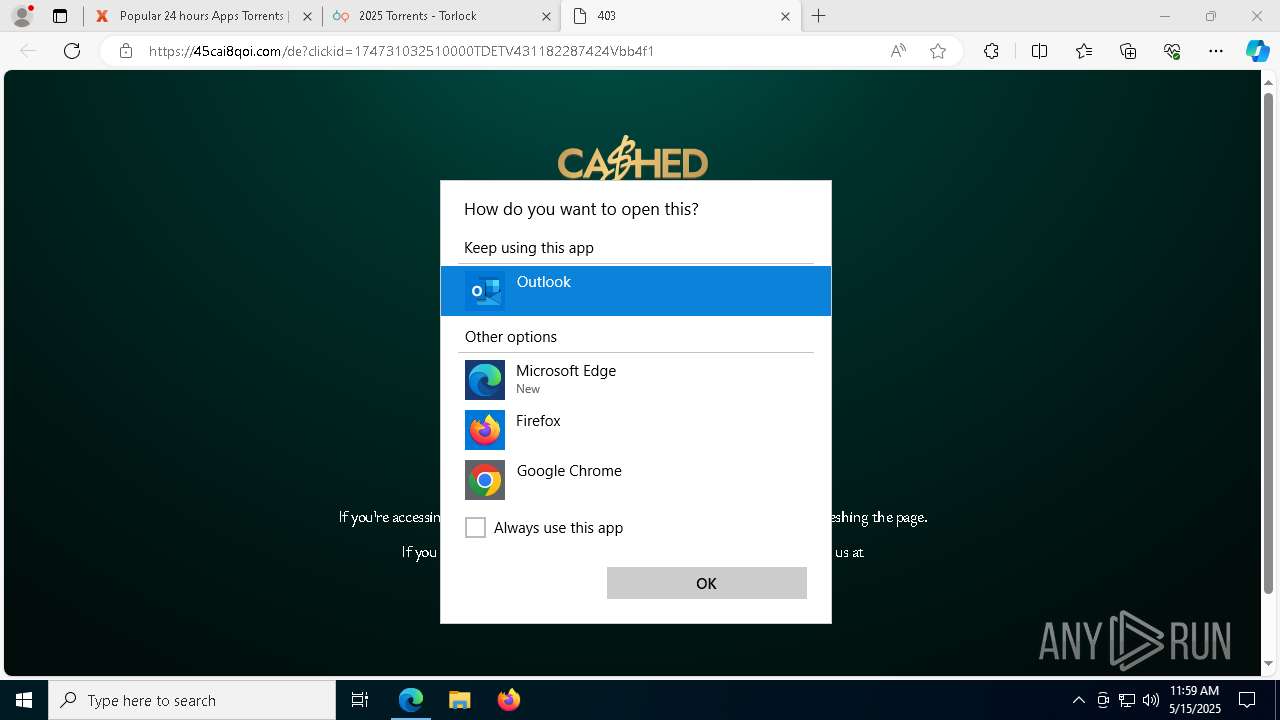The image size is (1280, 720).
Task: Open the notification center
Action: pyautogui.click(x=1248, y=700)
